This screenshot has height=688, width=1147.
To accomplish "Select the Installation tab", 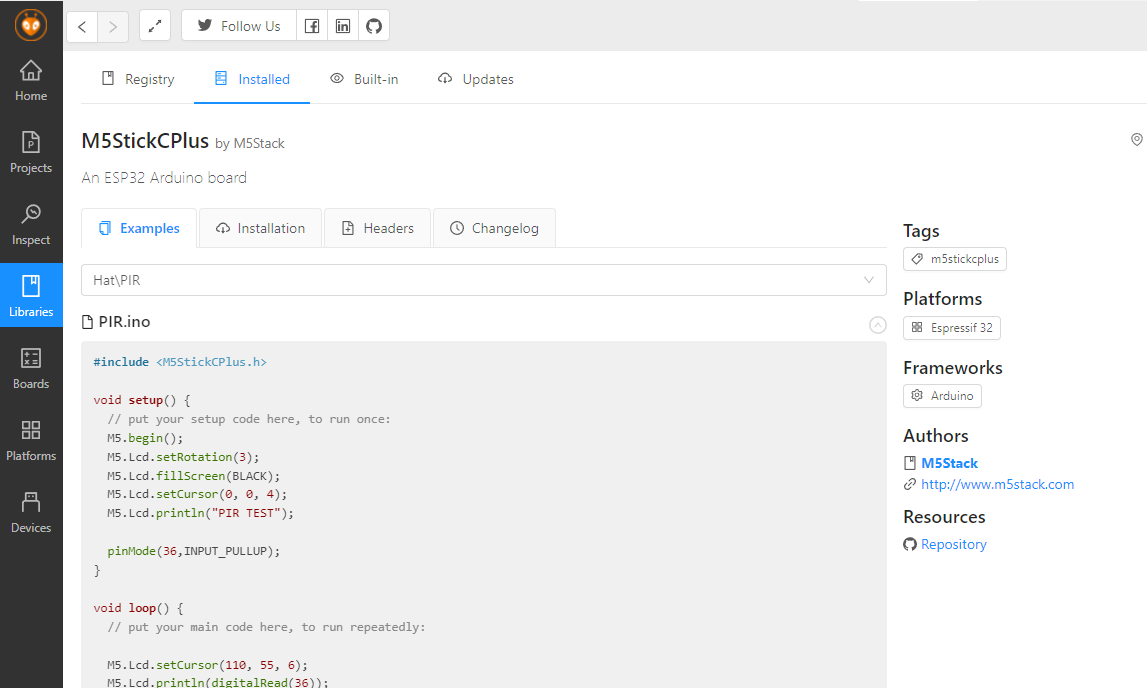I will pos(260,228).
